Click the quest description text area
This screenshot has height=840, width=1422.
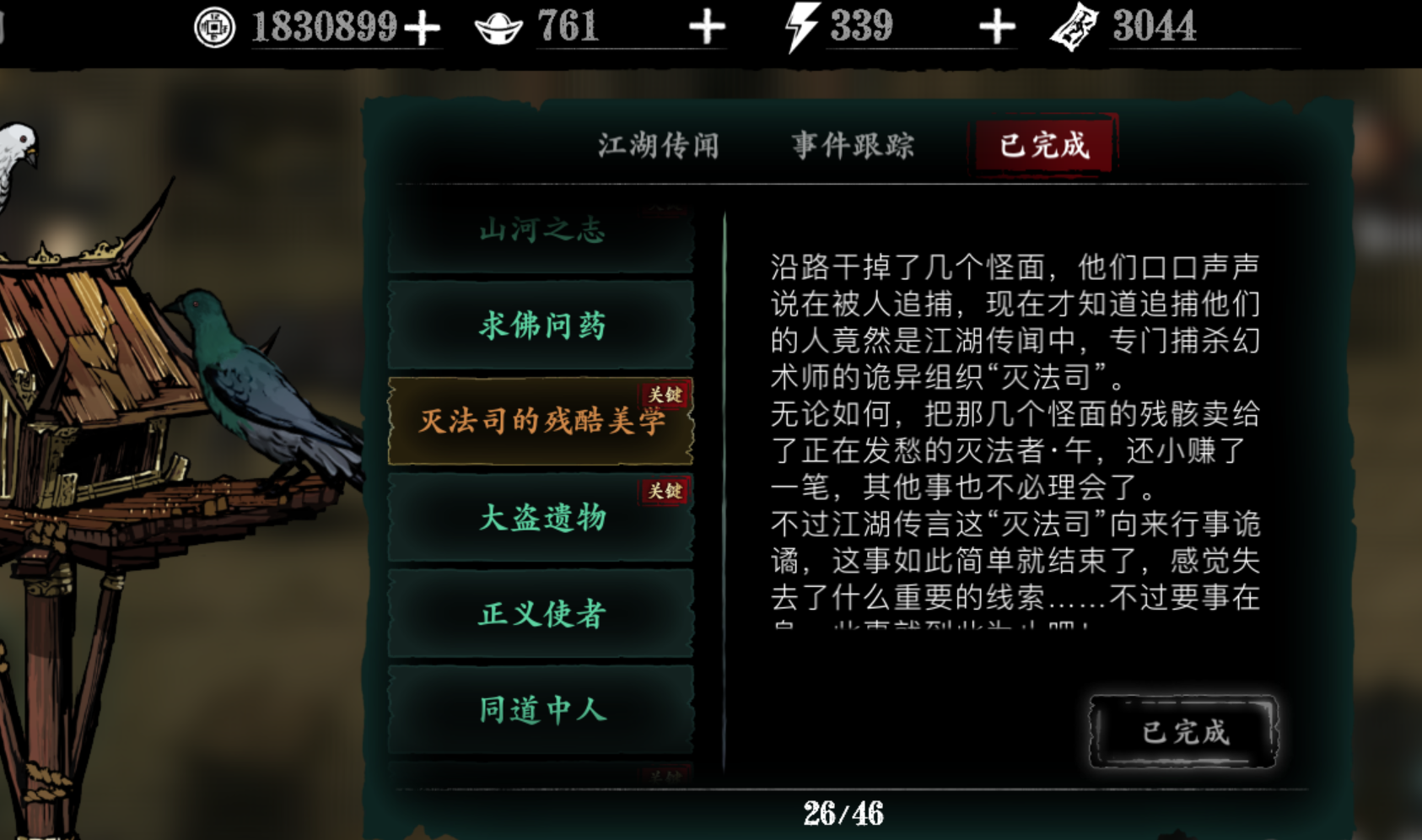pyautogui.click(x=1015, y=439)
